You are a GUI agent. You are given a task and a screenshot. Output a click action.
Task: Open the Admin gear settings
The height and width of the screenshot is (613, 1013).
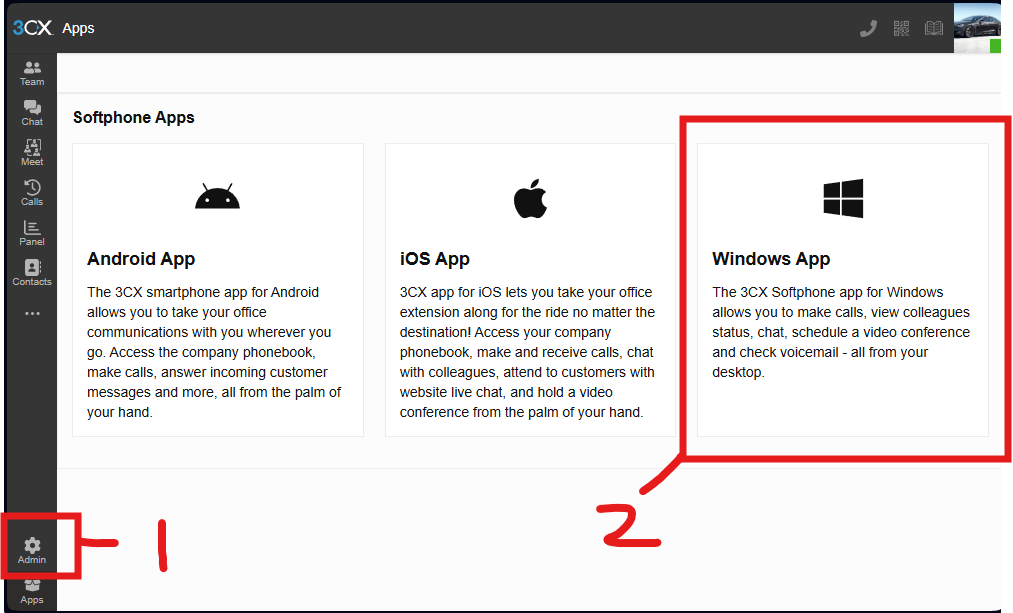32,551
